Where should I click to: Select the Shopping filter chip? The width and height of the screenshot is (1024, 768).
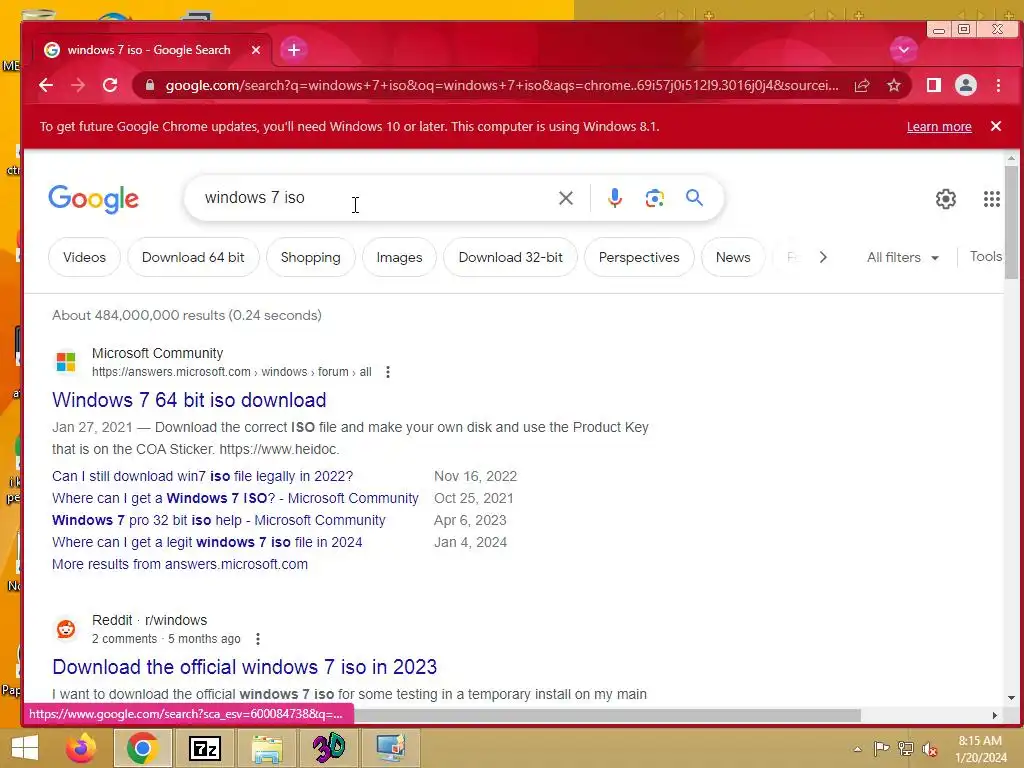click(310, 257)
